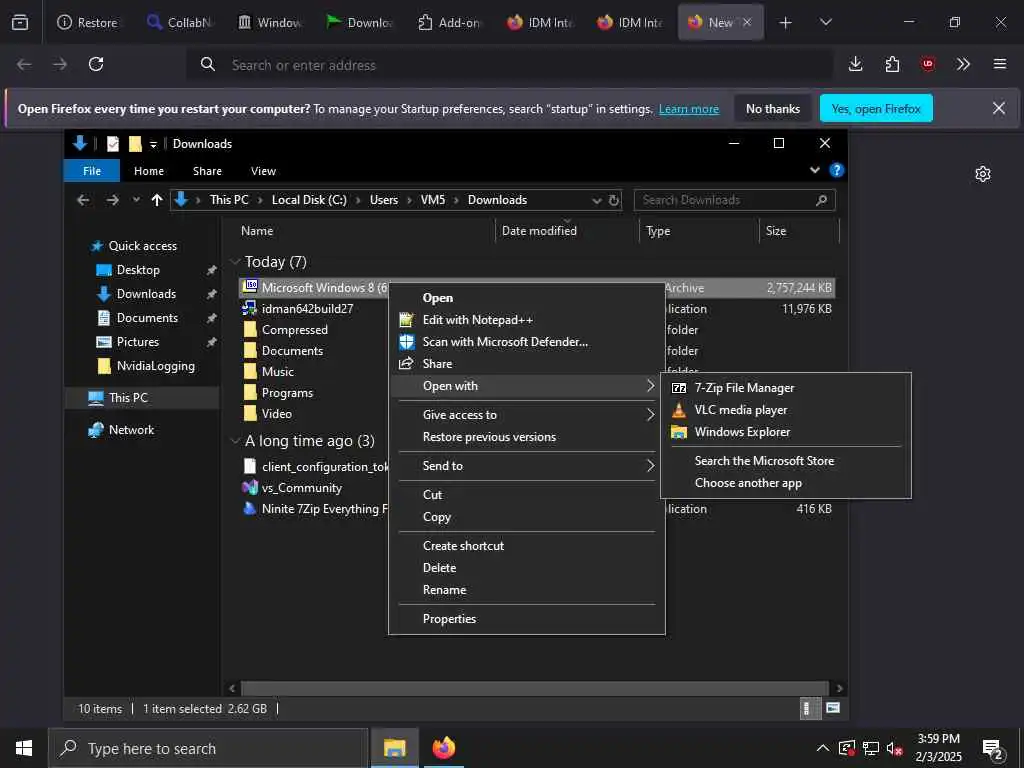Open the Learn more link
The width and height of the screenshot is (1024, 768).
pos(688,109)
